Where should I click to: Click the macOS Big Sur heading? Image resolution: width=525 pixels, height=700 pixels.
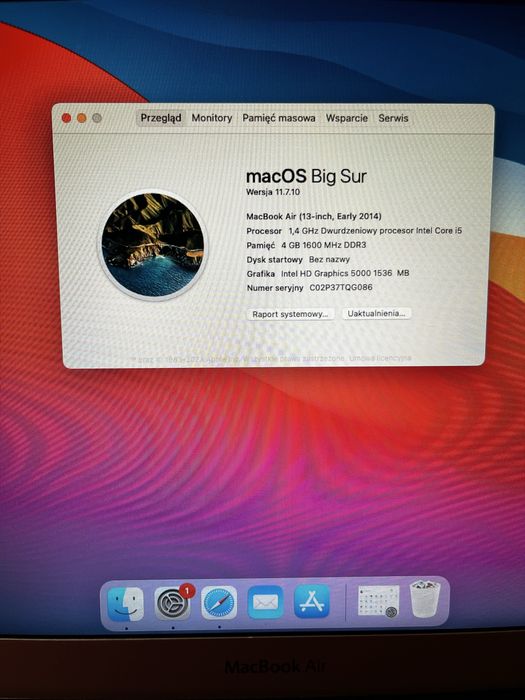(x=306, y=176)
